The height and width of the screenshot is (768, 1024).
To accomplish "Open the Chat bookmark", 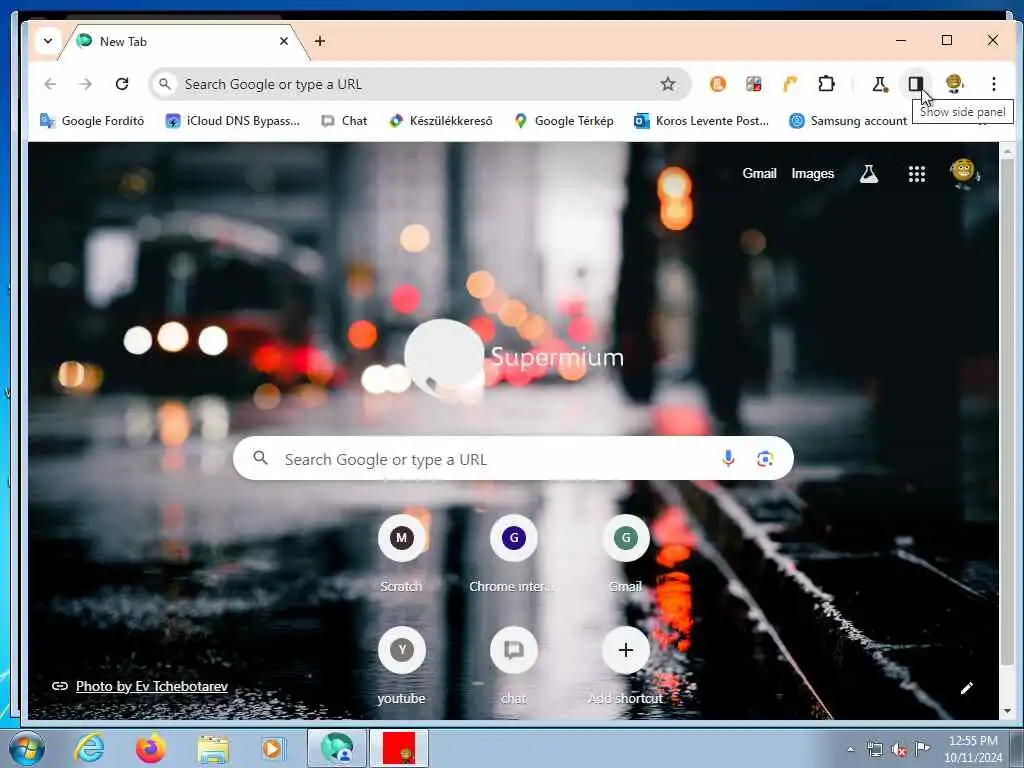I will (x=344, y=121).
